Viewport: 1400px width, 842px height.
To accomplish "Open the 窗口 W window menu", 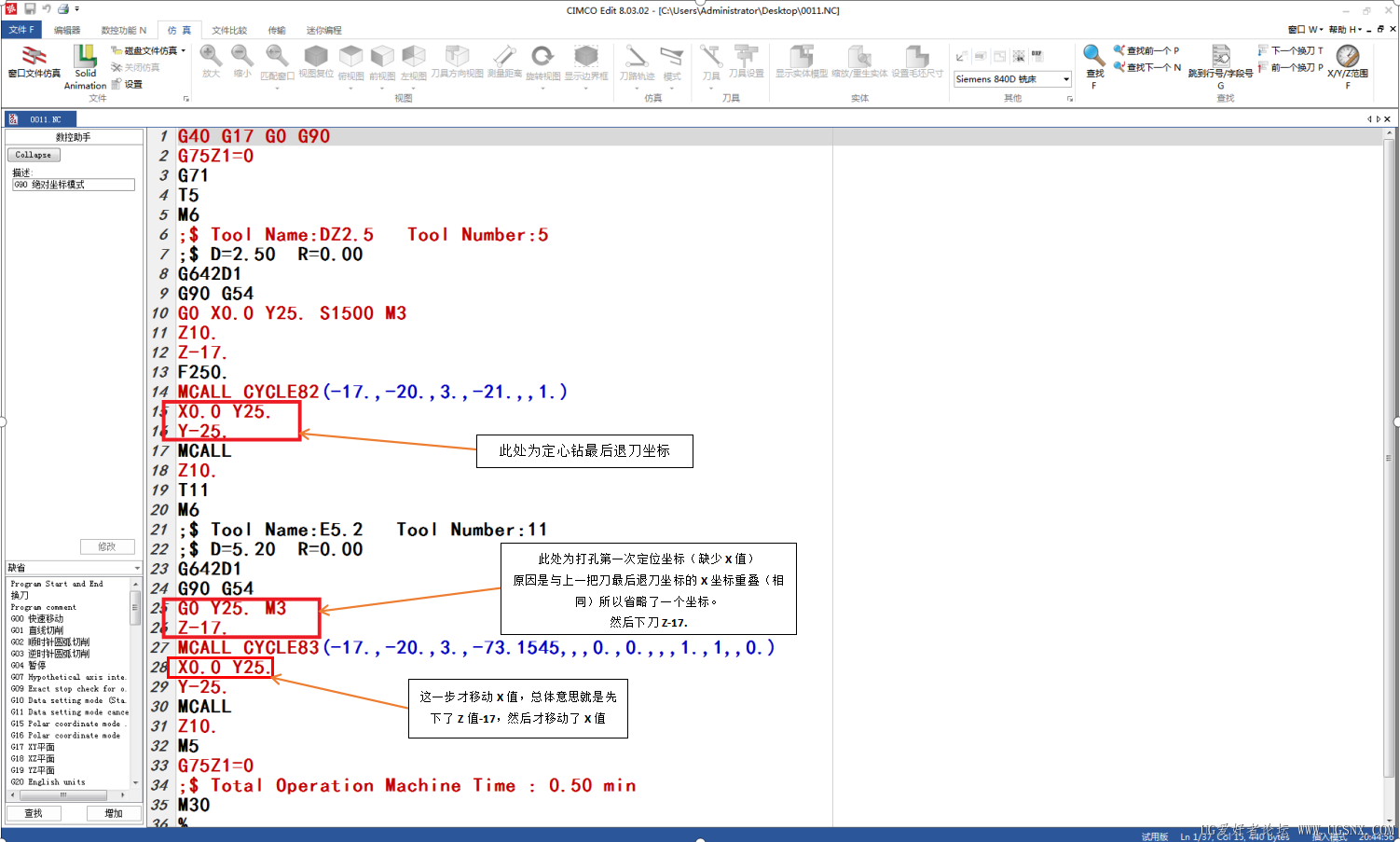I will pos(1305,30).
